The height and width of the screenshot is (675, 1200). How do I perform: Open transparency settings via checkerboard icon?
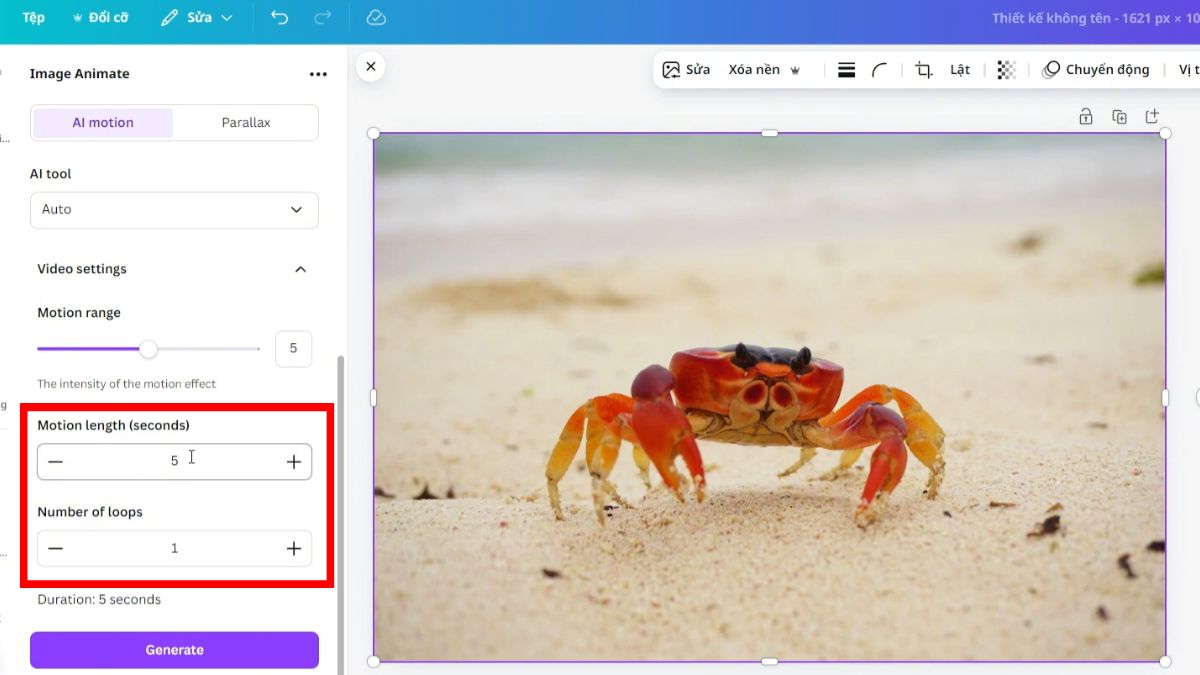pos(1005,69)
